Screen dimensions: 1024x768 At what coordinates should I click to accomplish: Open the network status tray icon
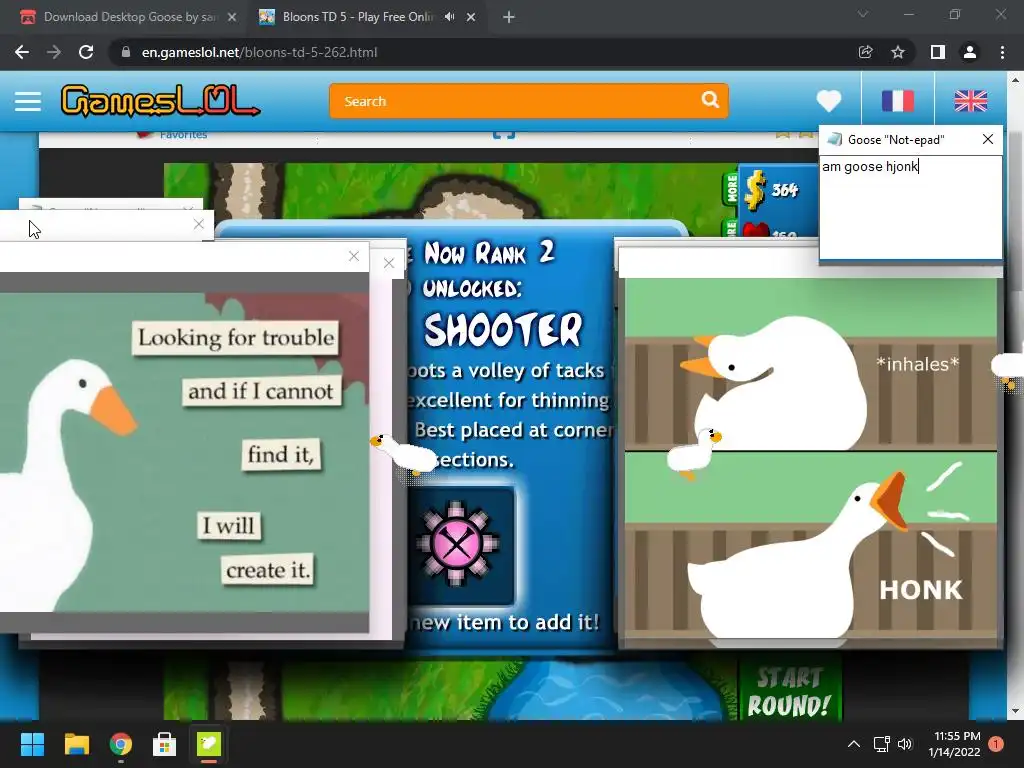(882, 744)
